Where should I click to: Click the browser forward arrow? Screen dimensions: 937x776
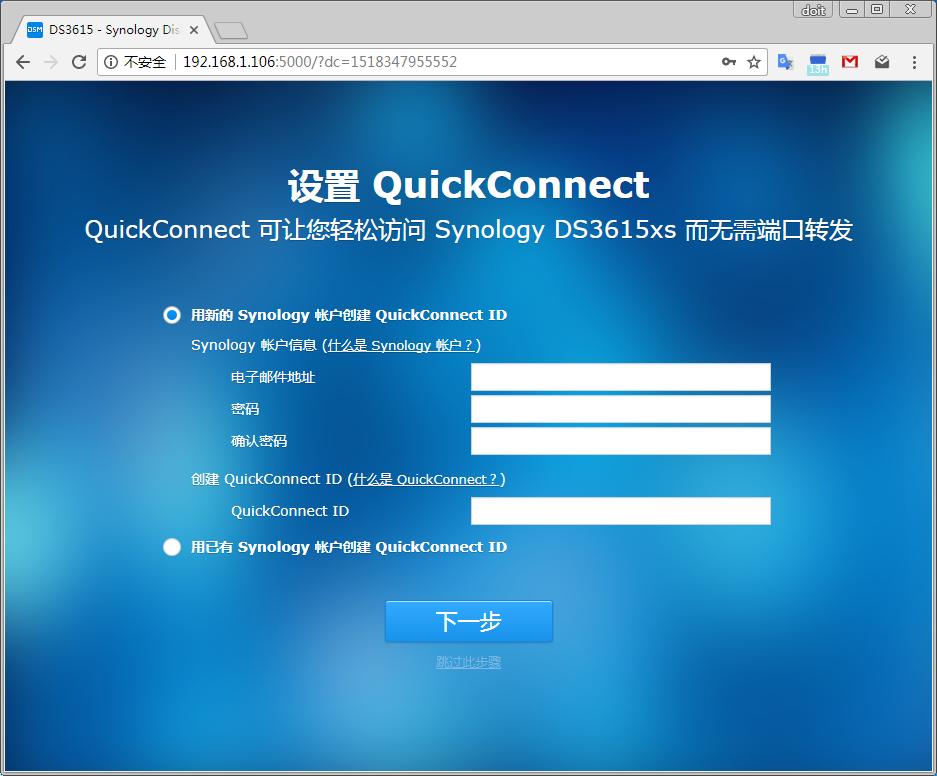click(51, 62)
